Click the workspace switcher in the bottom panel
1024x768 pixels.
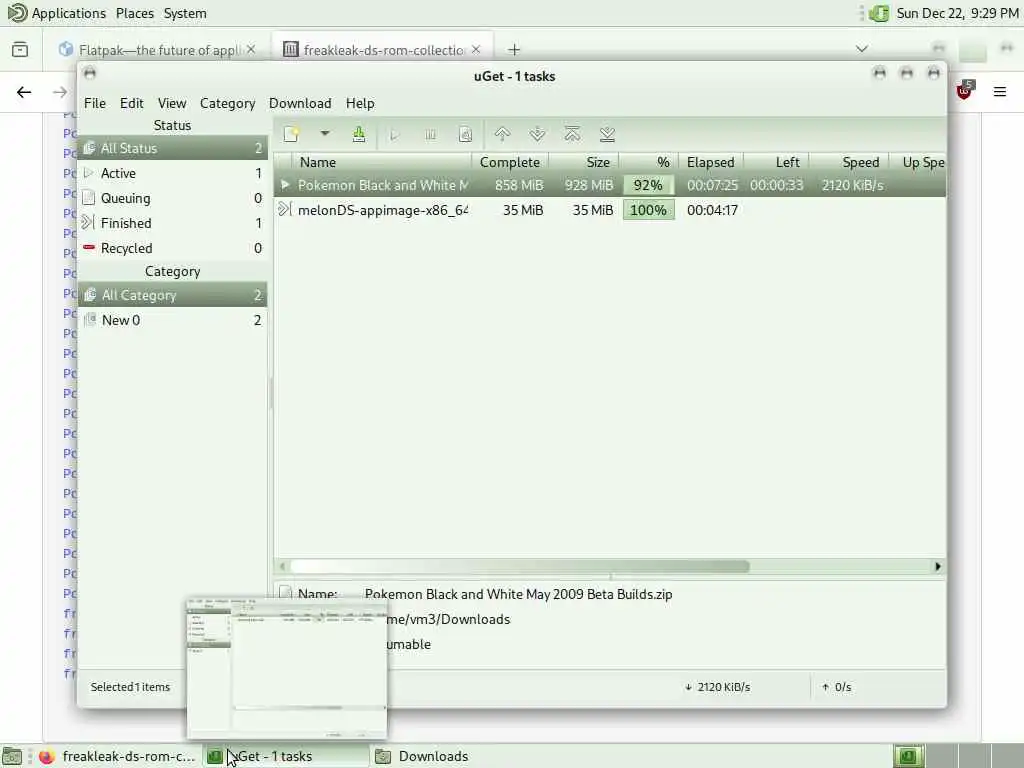[x=960, y=756]
